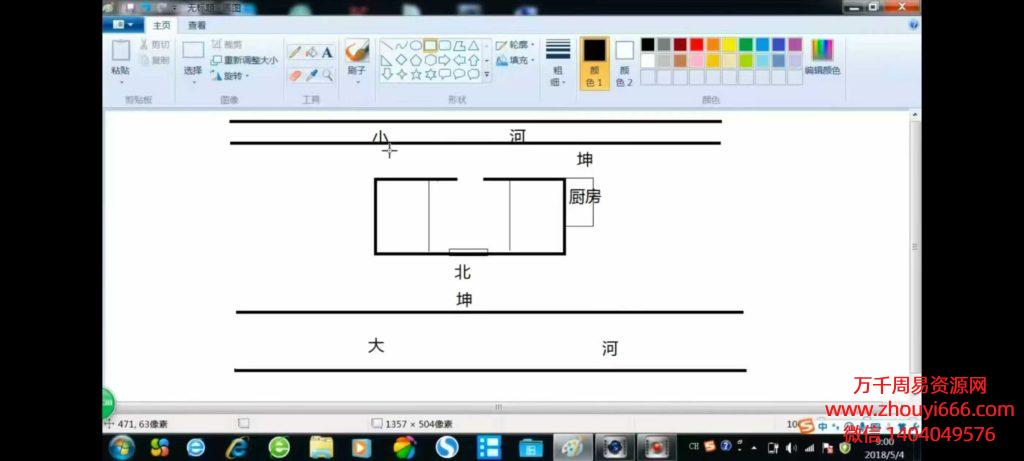Select the Pencil tool
The width and height of the screenshot is (1024, 461).
coord(295,52)
